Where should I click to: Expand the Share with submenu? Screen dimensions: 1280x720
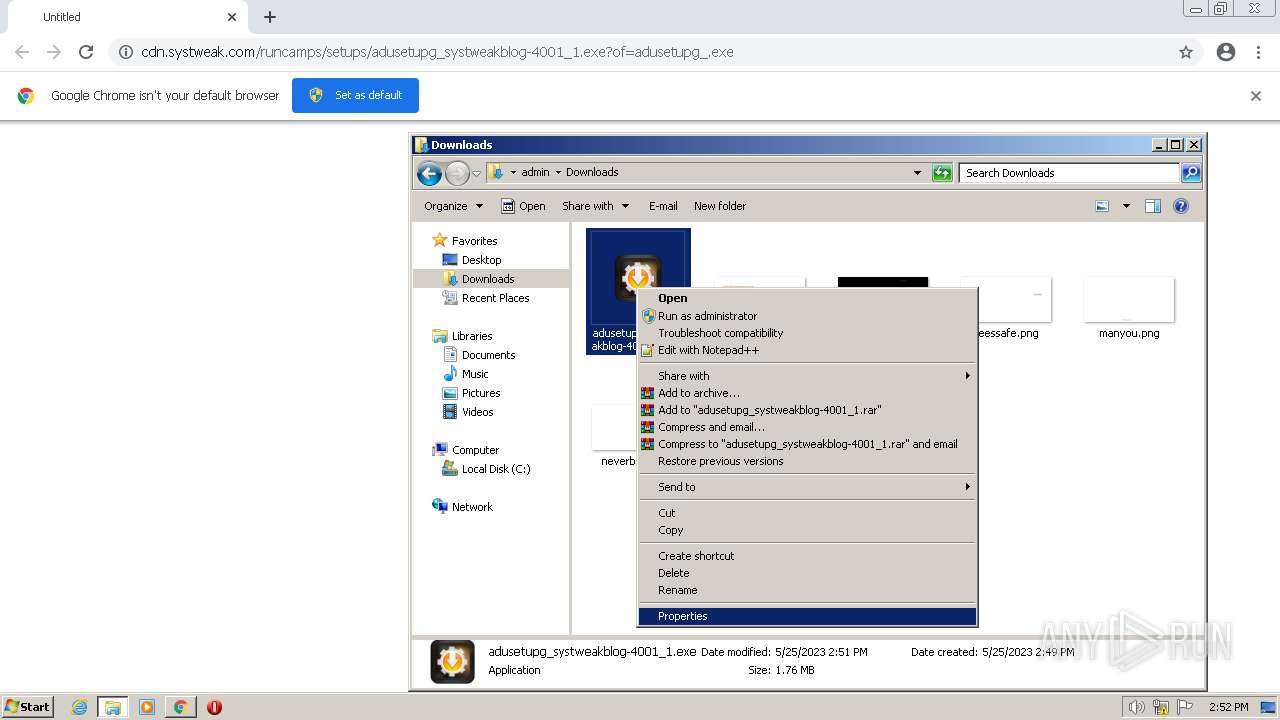(807, 376)
